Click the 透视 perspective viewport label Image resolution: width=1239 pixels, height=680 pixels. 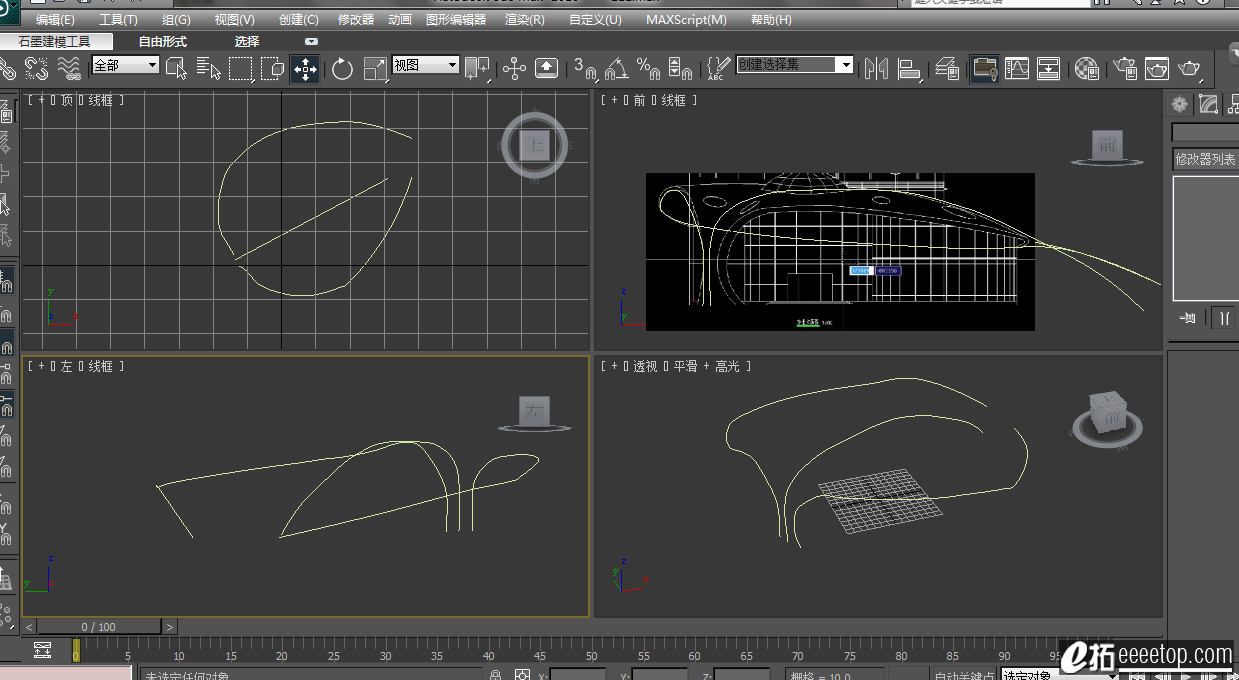coord(646,367)
